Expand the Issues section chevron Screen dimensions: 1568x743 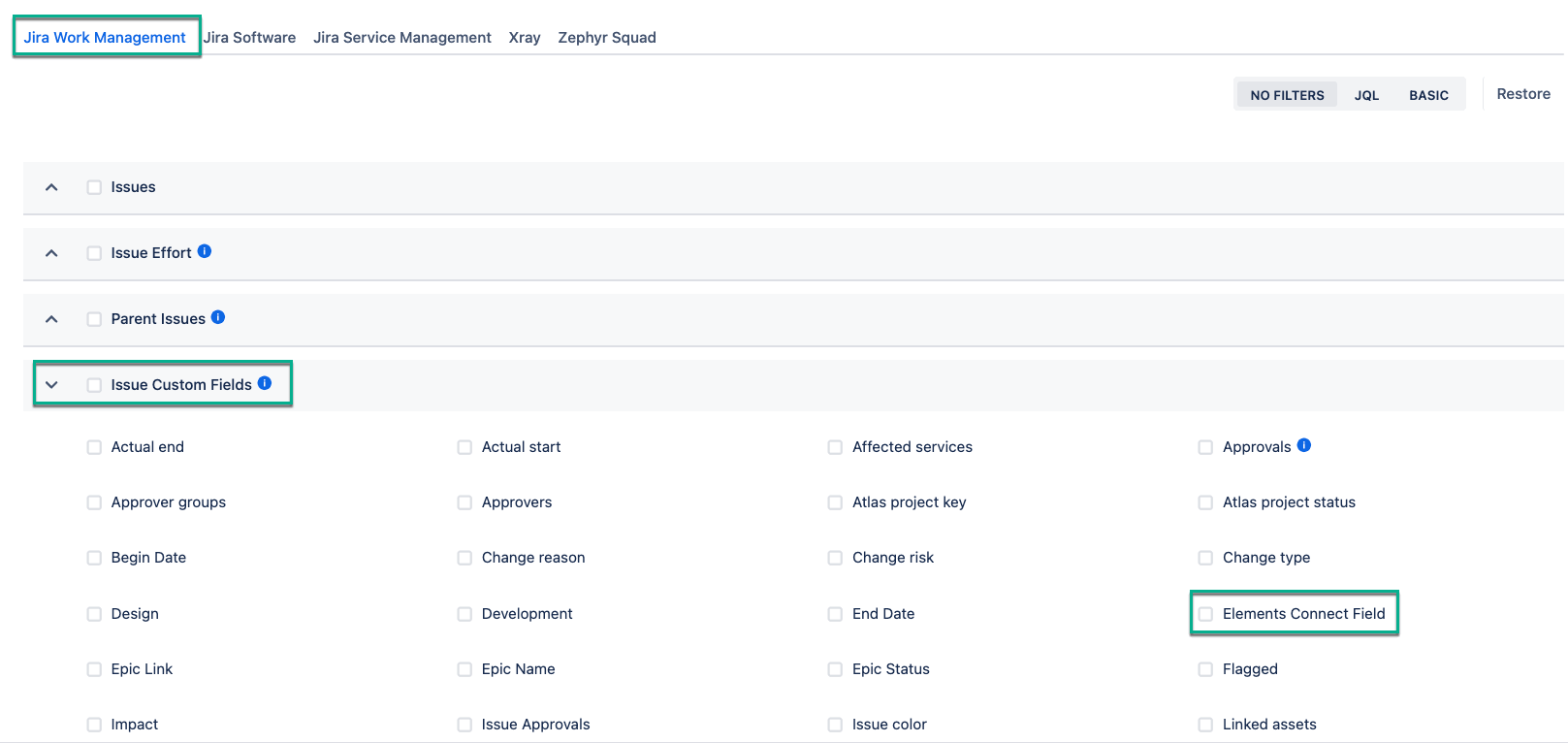tap(52, 187)
